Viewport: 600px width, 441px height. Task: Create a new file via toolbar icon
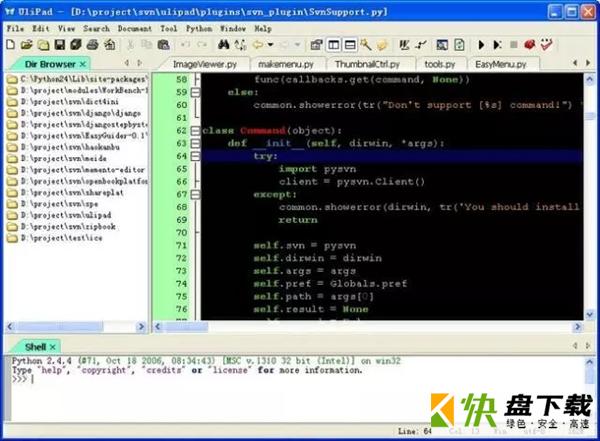click(x=11, y=45)
